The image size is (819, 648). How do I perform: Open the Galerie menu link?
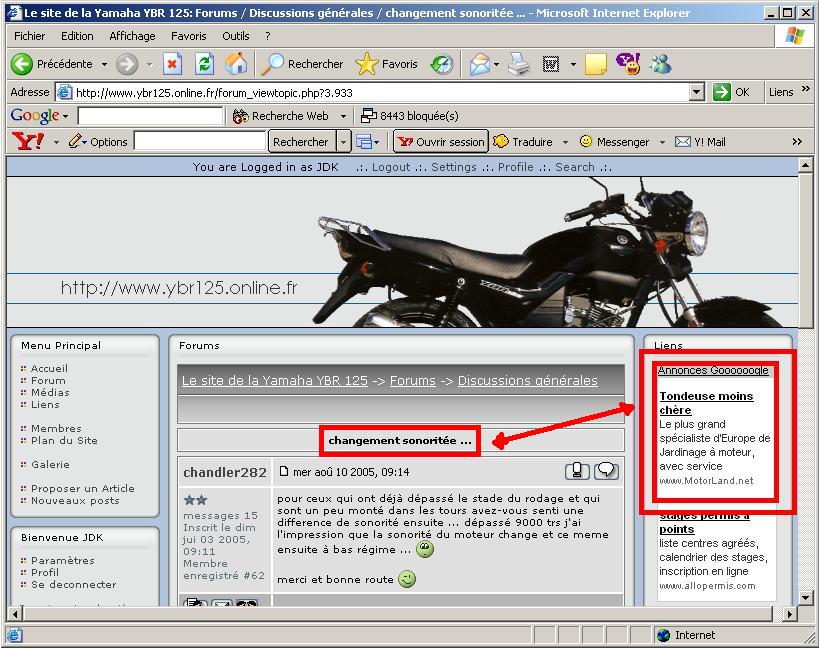tap(50, 464)
